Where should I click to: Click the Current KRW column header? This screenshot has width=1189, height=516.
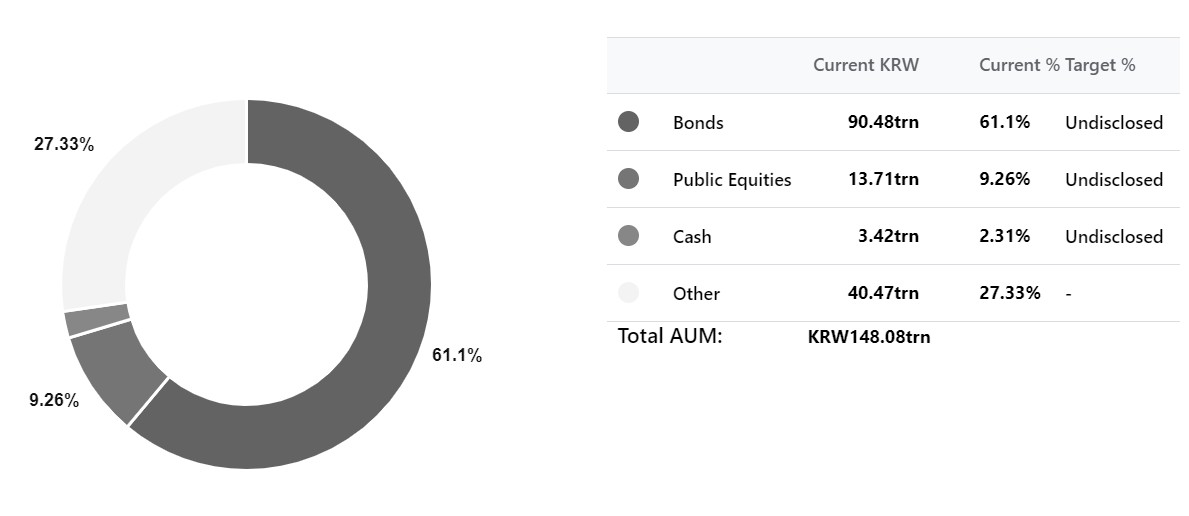pos(866,65)
